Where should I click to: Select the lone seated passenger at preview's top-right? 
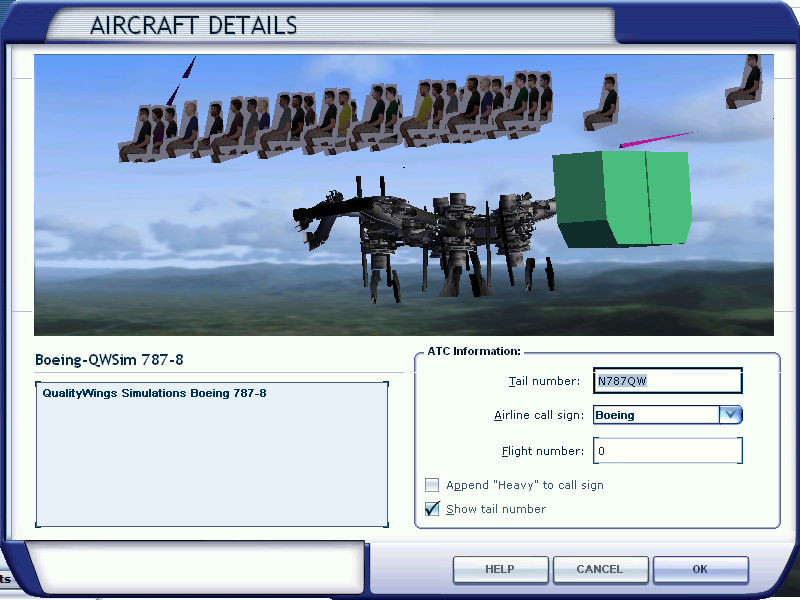744,82
